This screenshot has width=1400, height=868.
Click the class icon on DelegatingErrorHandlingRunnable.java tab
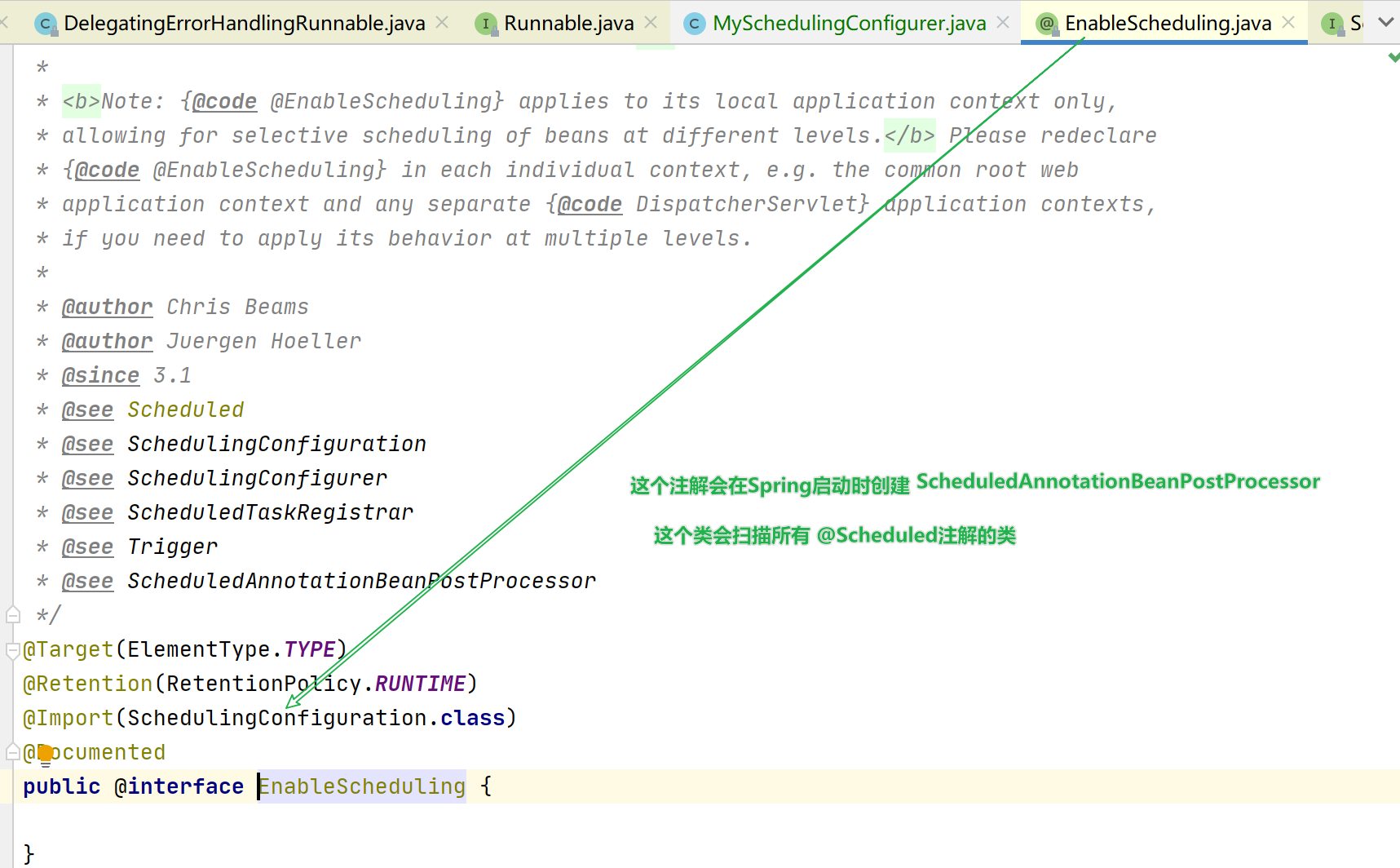click(x=46, y=23)
